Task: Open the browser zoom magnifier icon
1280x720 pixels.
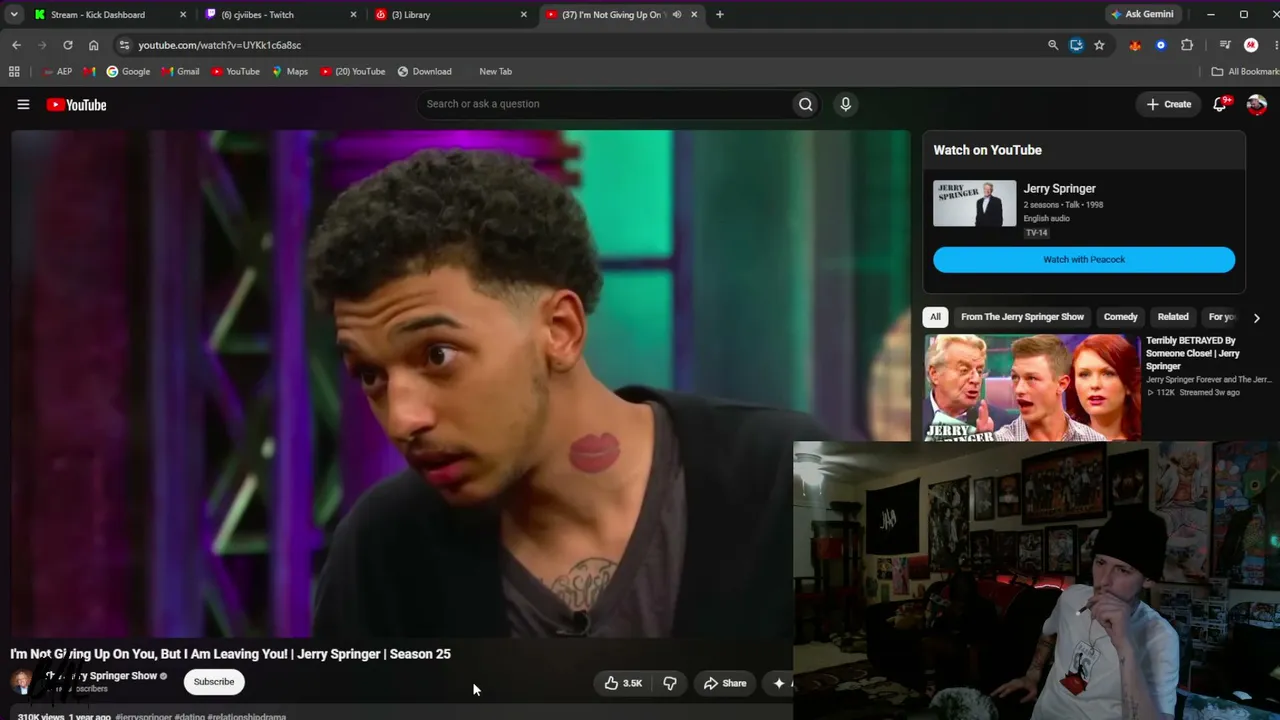Action: pos(1053,45)
